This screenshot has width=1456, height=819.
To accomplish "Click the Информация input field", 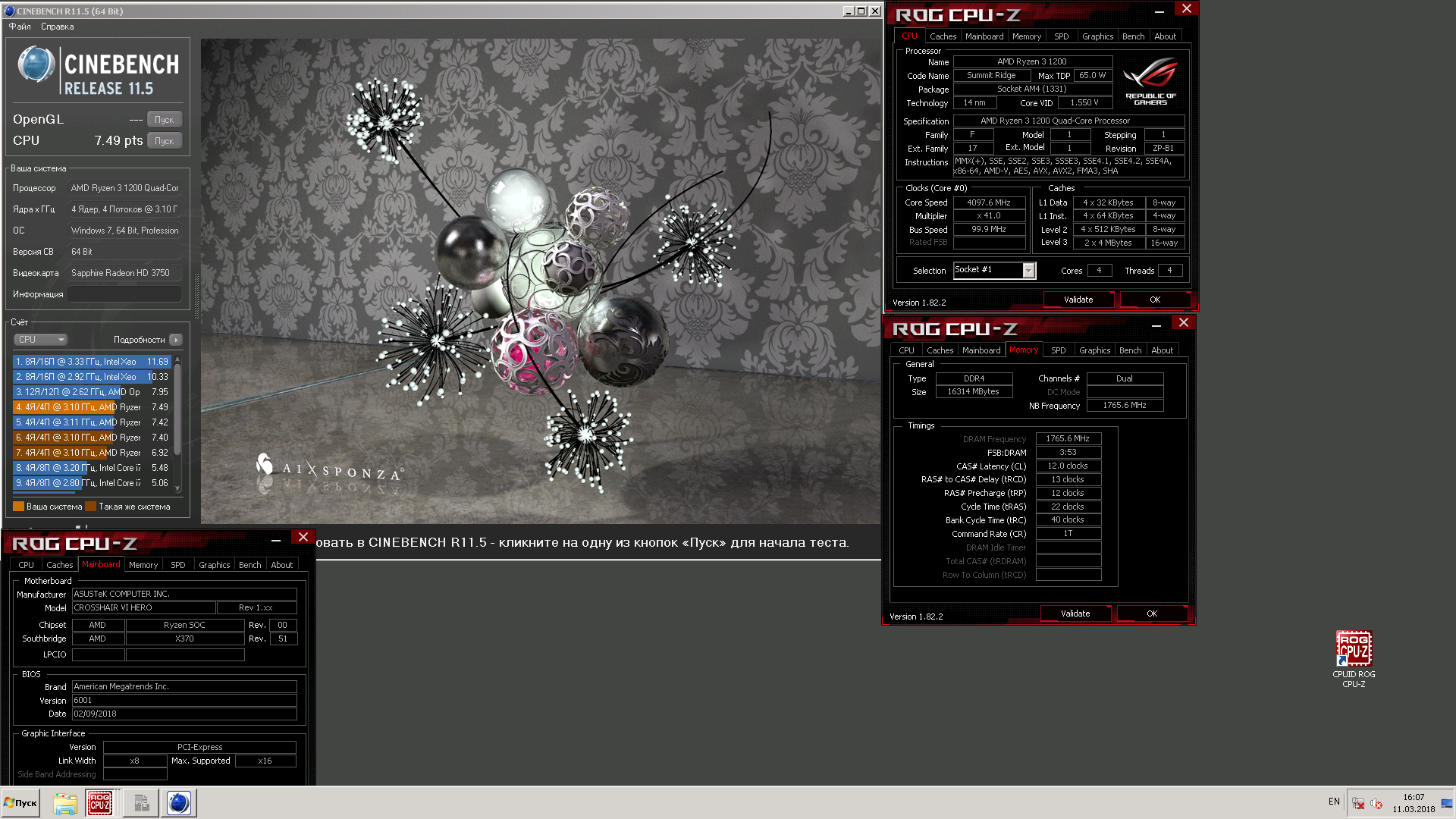I will tap(124, 294).
